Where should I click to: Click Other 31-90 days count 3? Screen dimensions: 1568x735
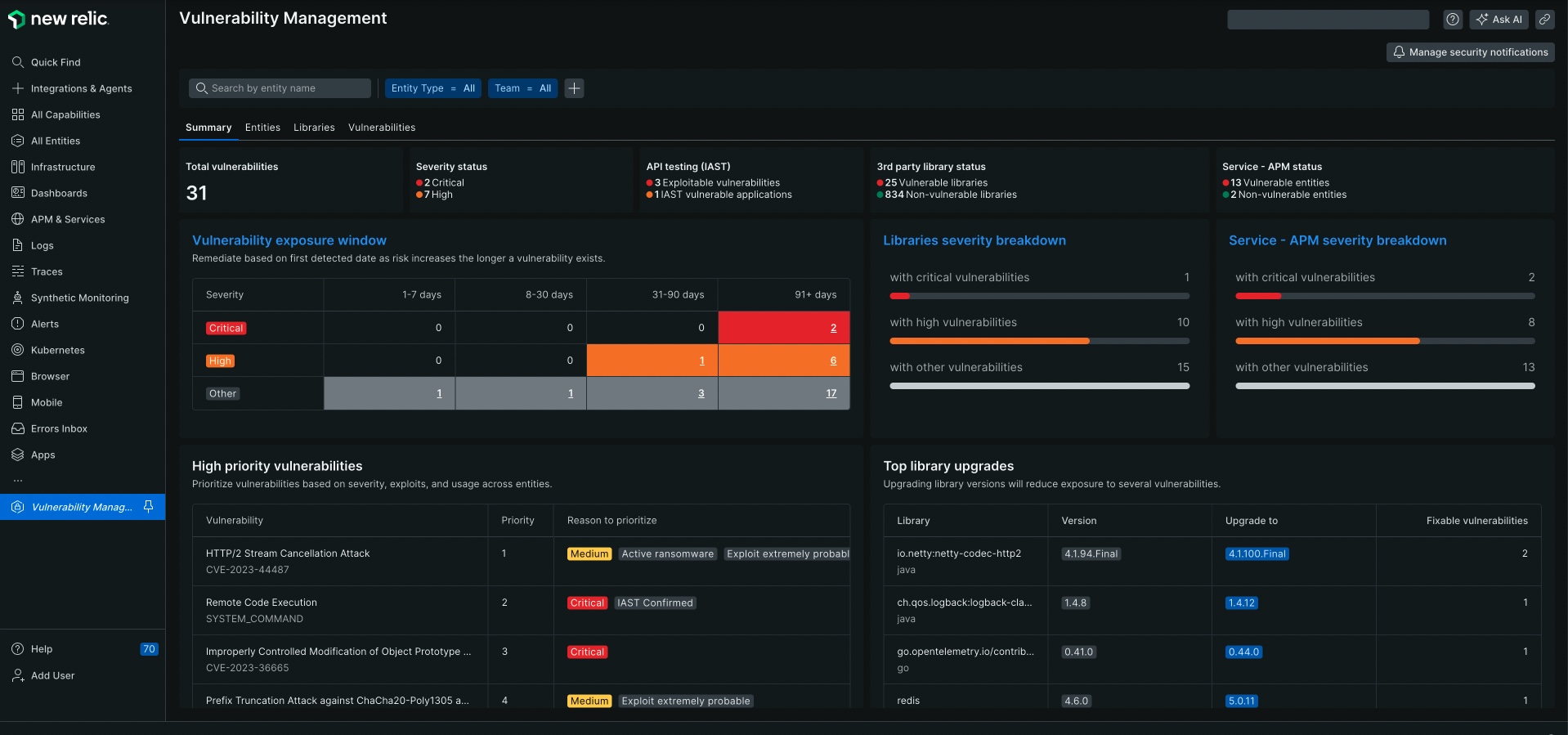tap(701, 393)
